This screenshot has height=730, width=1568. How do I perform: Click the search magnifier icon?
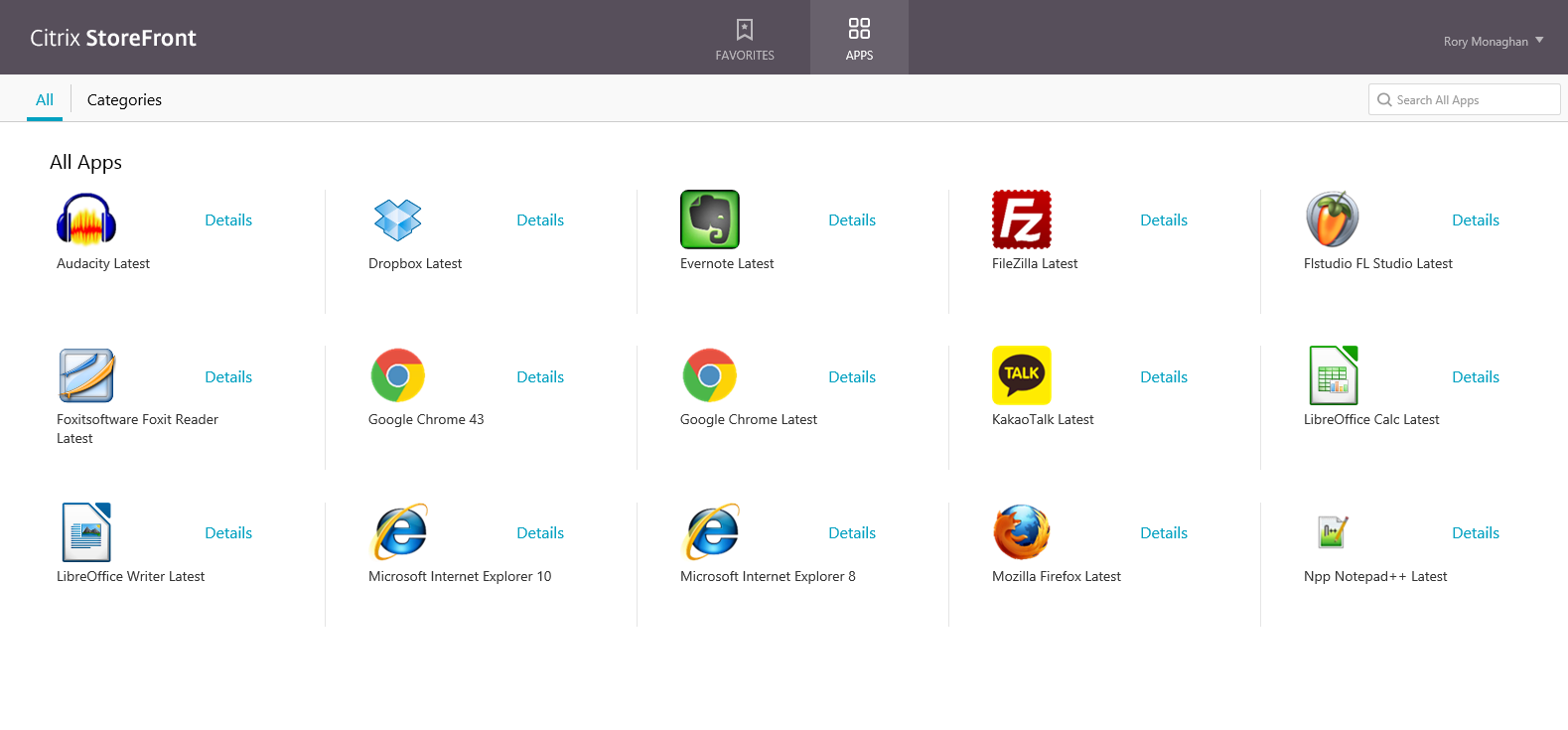(1384, 100)
